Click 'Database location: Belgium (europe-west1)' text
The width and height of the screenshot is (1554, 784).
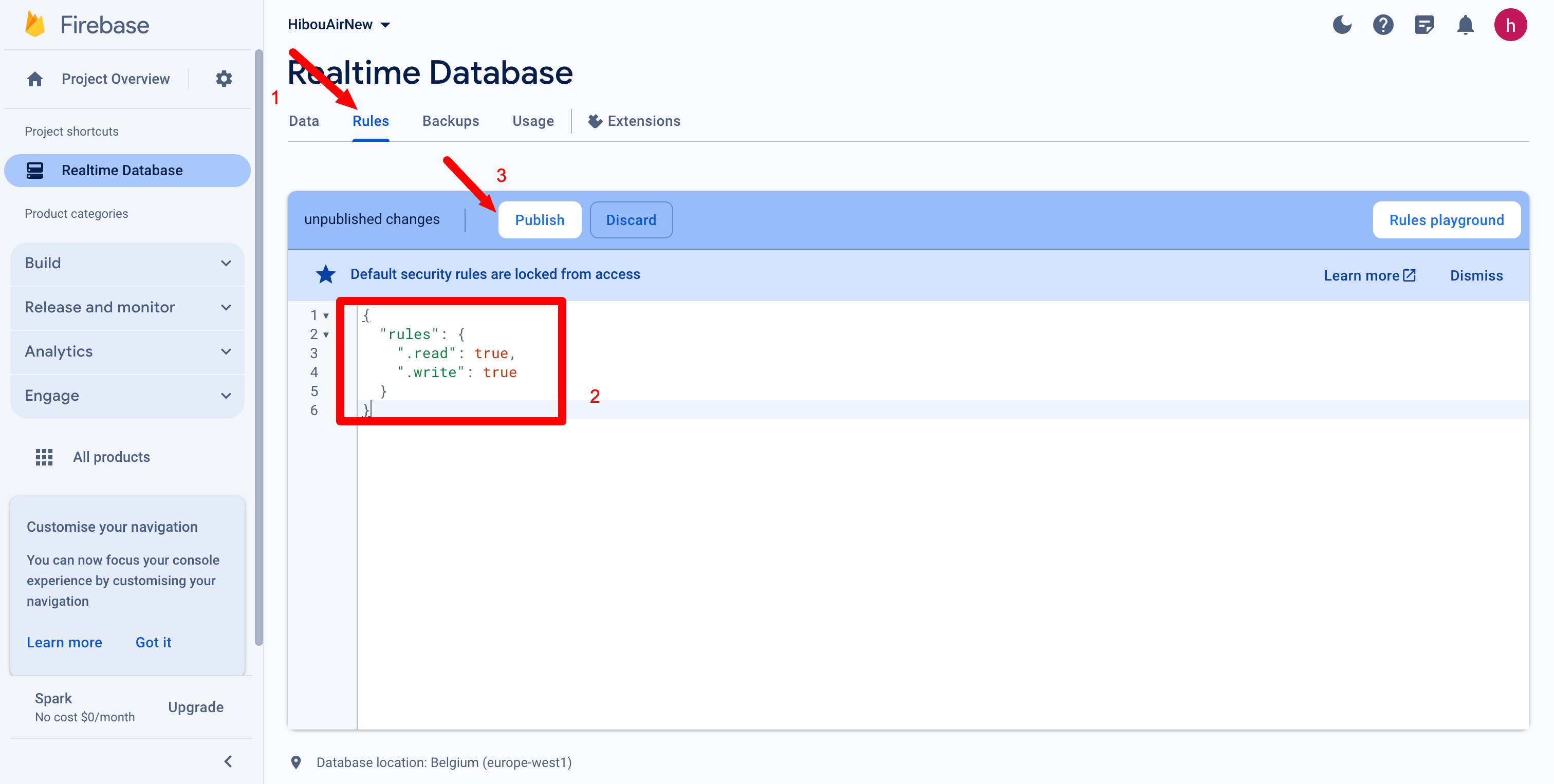pos(444,762)
